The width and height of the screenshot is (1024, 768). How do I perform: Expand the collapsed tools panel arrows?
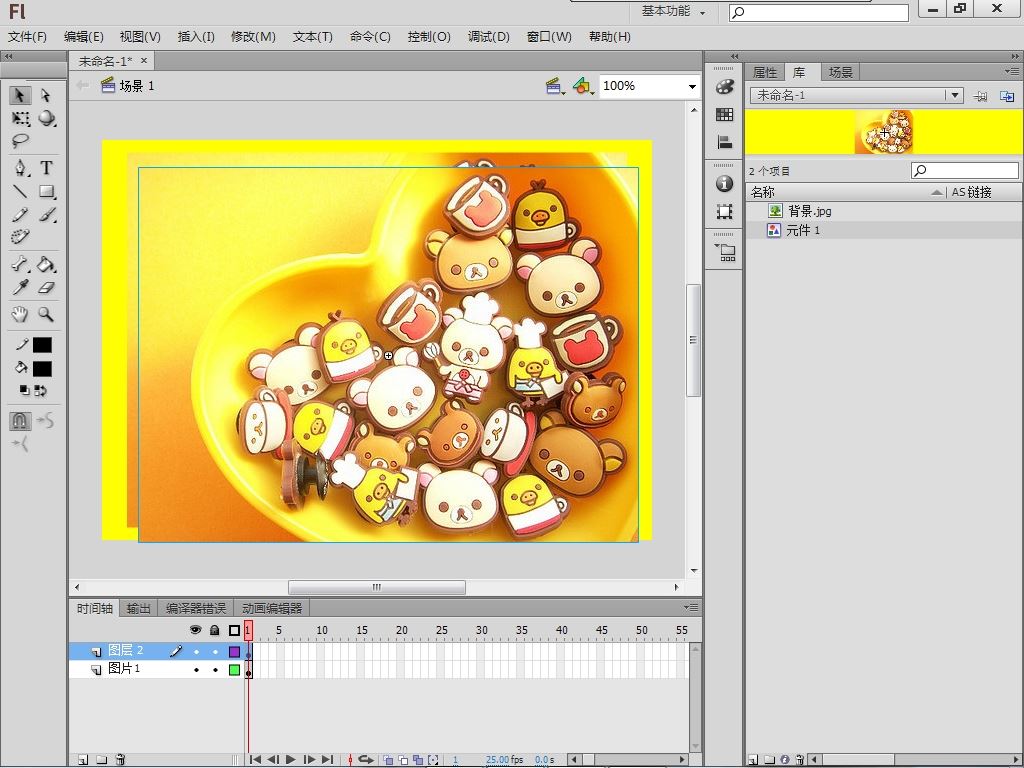[x=8, y=56]
